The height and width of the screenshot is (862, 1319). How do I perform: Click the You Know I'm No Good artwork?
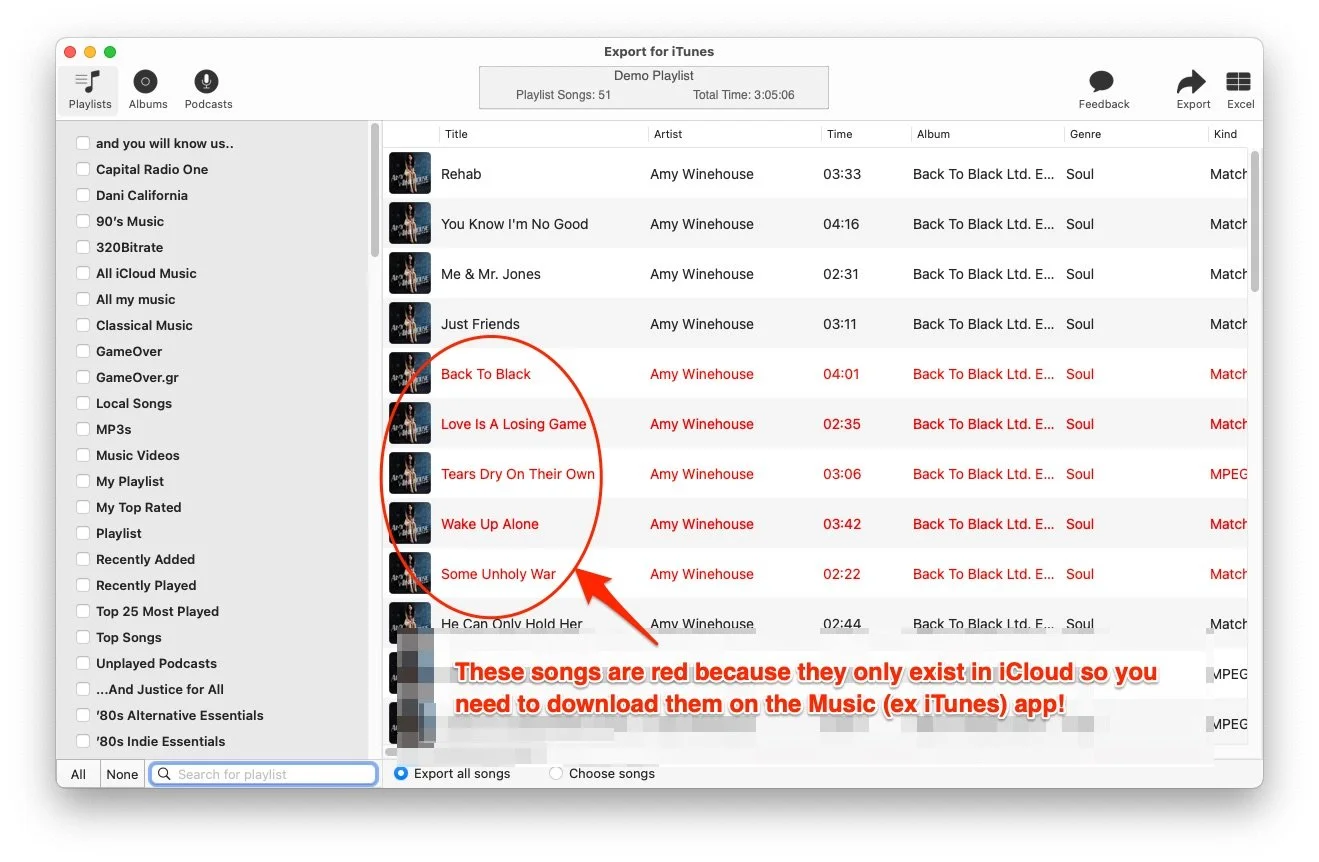(x=409, y=224)
